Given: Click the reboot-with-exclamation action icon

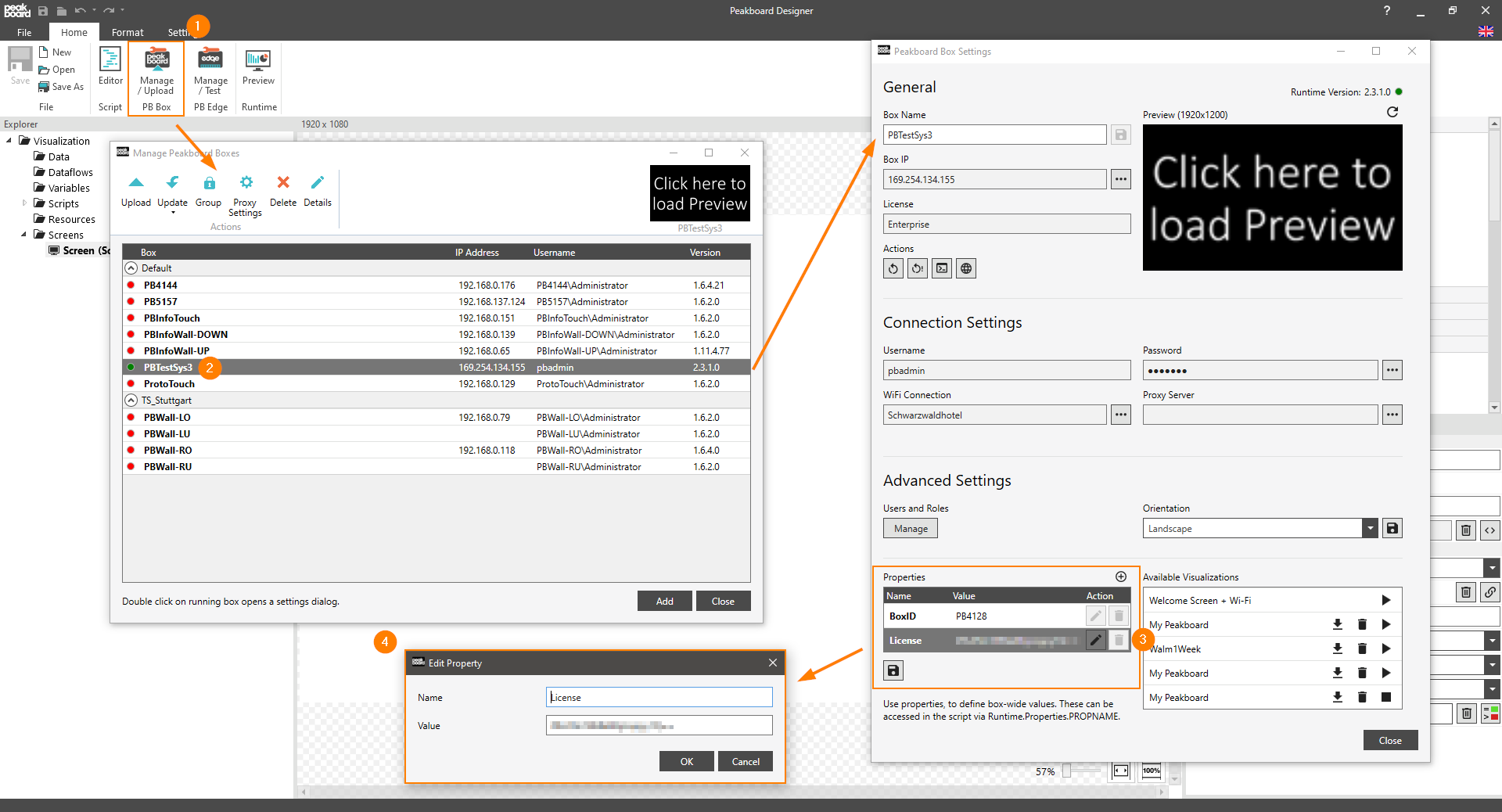Looking at the screenshot, I should coord(918,268).
